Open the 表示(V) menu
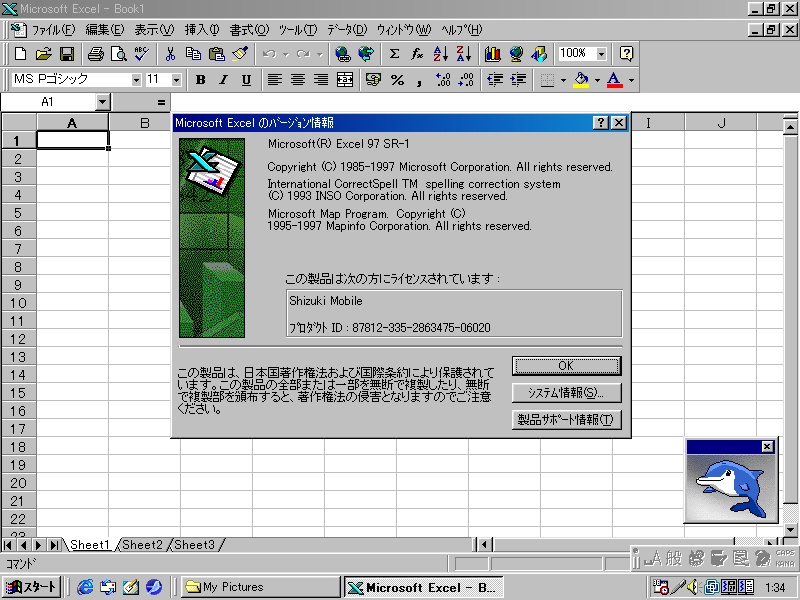Image resolution: width=800 pixels, height=600 pixels. (154, 30)
